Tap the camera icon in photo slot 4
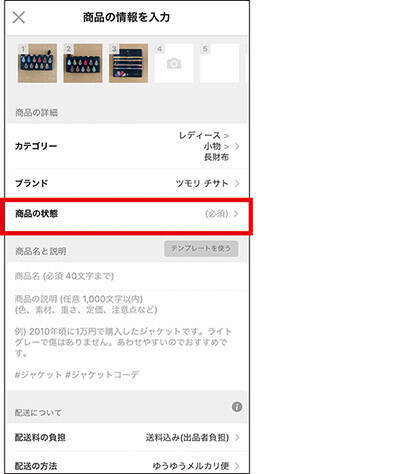The height and width of the screenshot is (474, 400). pyautogui.click(x=174, y=63)
